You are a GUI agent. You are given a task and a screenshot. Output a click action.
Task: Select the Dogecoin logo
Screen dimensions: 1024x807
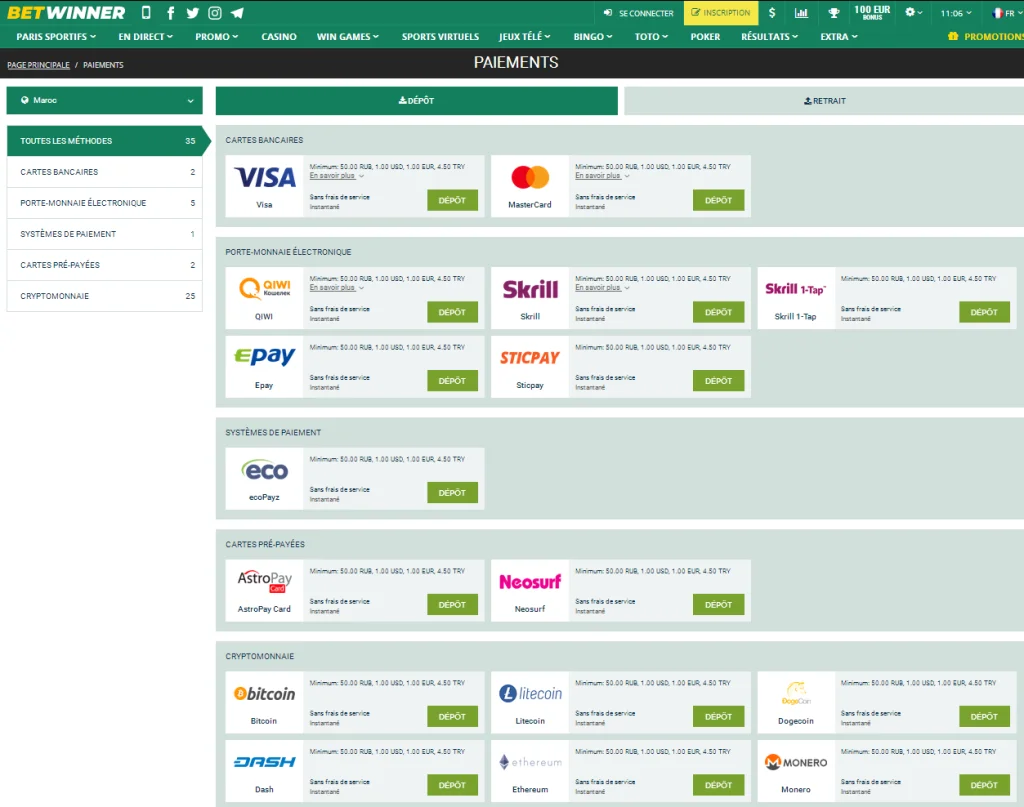click(796, 693)
